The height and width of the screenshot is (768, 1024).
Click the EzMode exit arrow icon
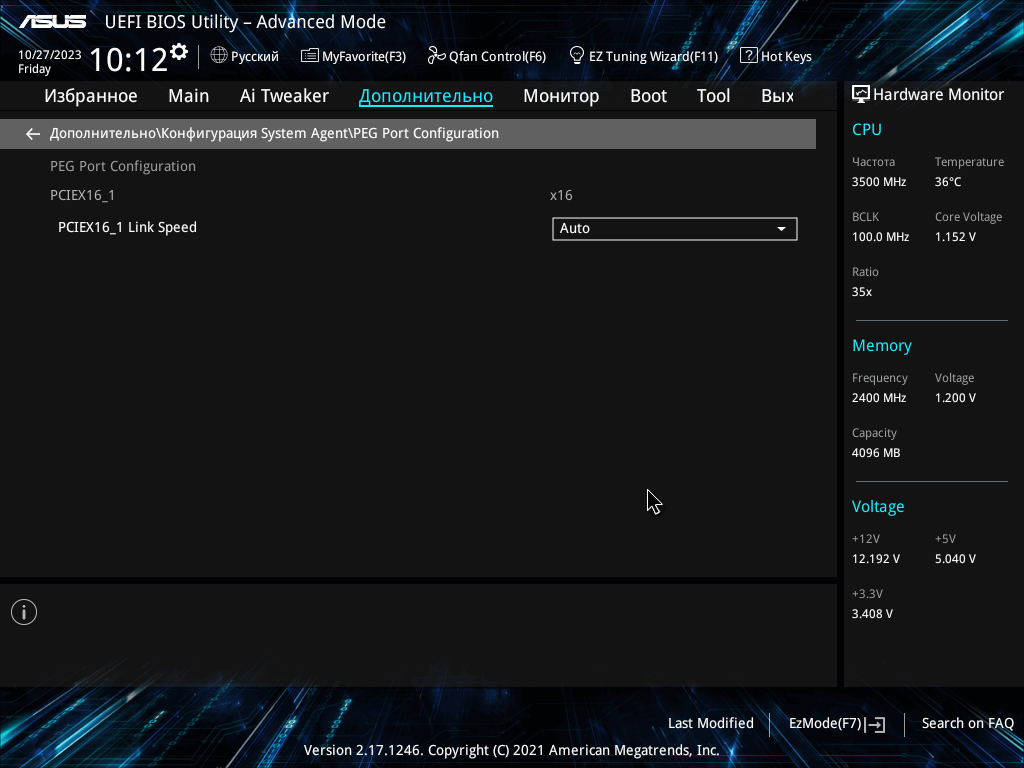coord(876,724)
